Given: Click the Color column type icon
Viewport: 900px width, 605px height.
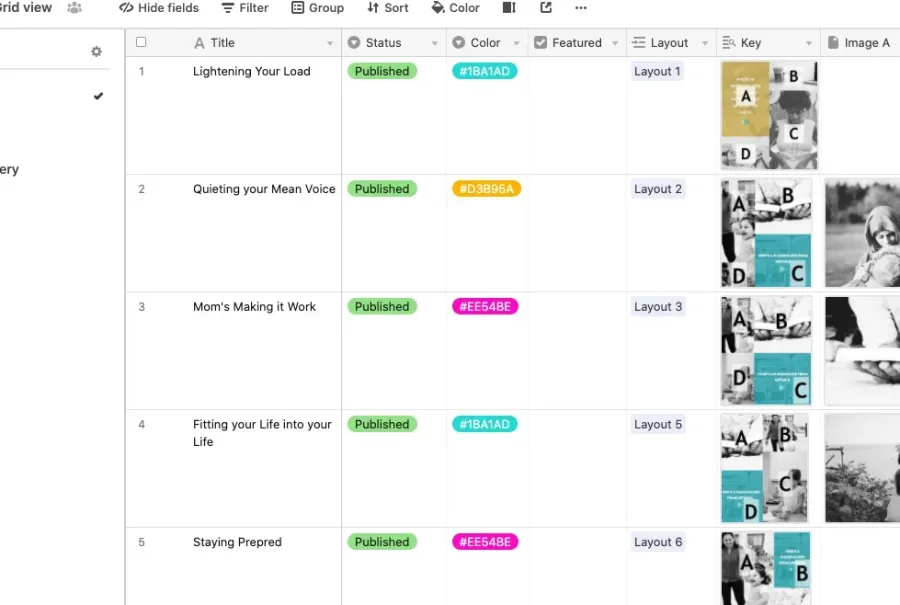Looking at the screenshot, I should click(459, 43).
